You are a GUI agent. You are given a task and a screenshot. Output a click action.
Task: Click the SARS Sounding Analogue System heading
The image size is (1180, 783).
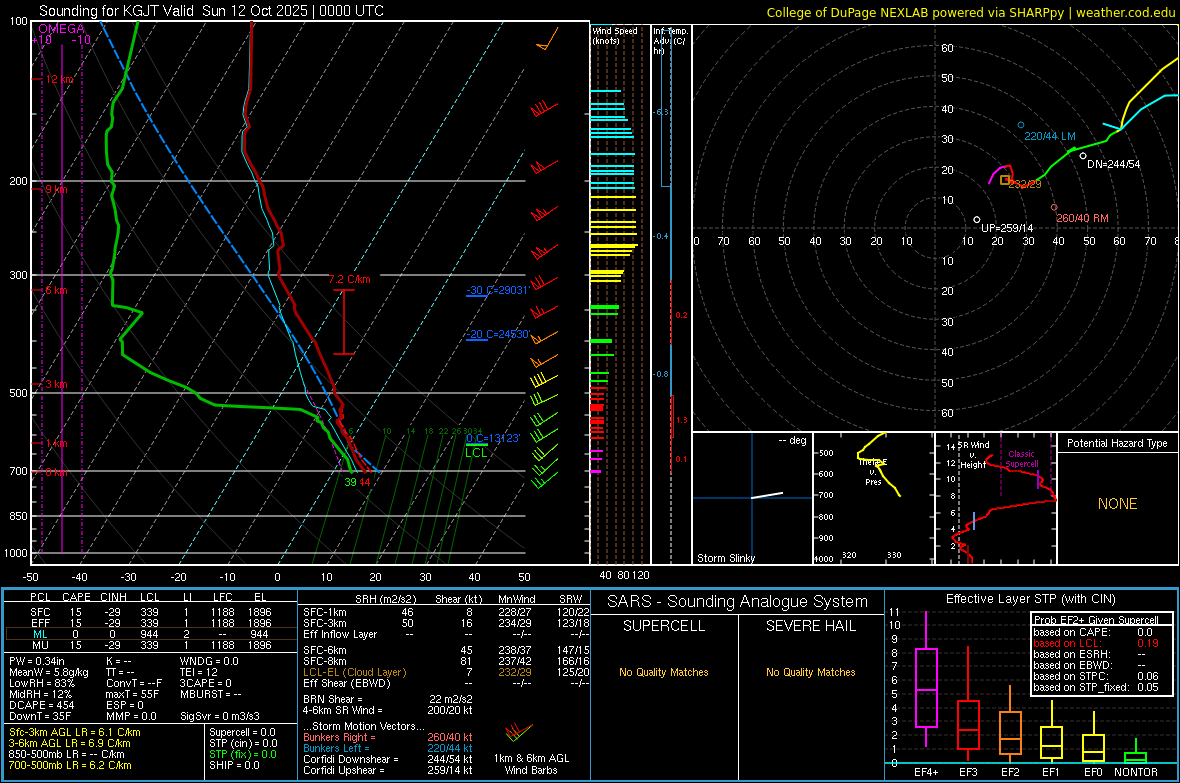click(x=737, y=602)
